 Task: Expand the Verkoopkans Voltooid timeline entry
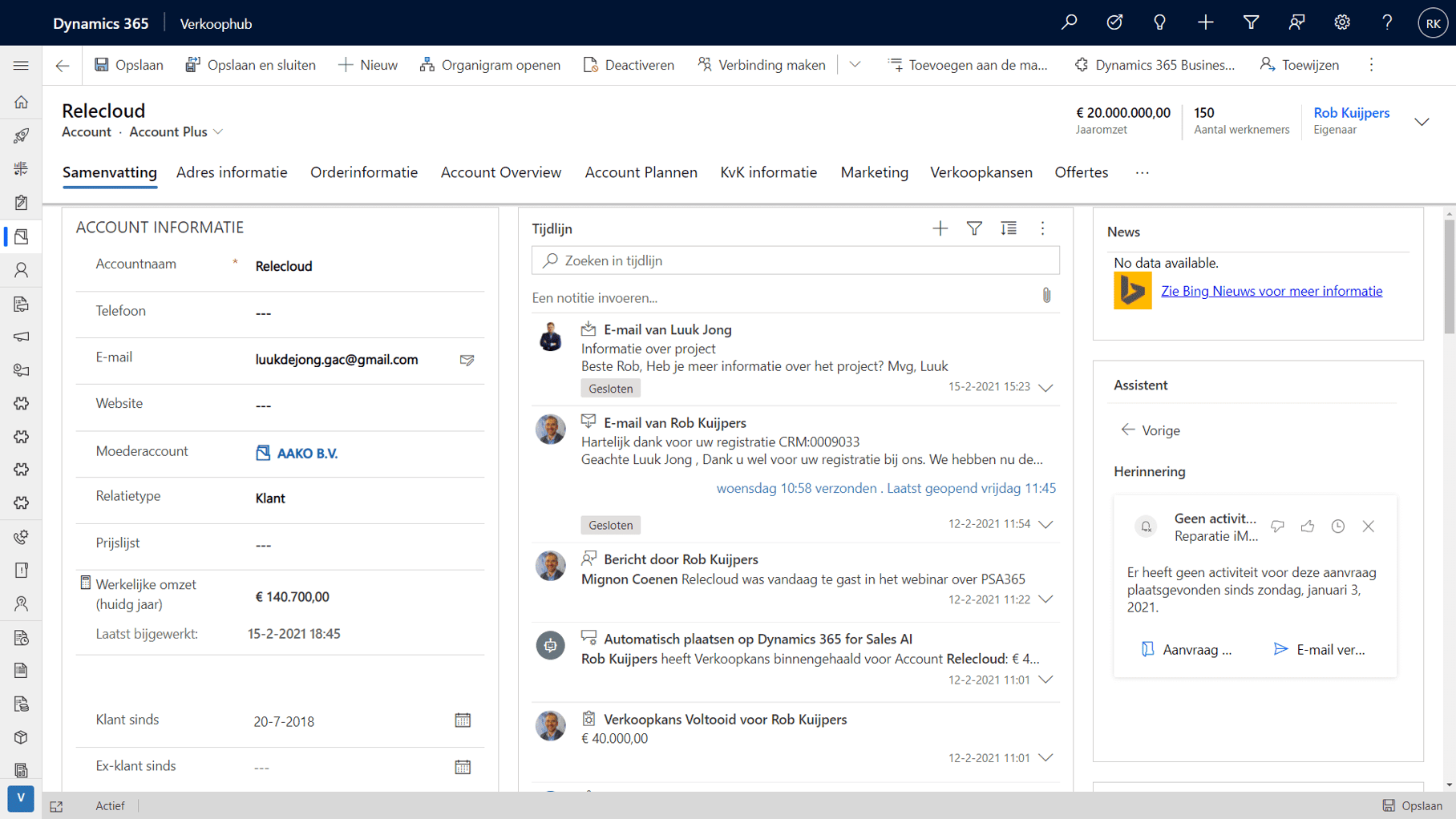coord(1045,757)
